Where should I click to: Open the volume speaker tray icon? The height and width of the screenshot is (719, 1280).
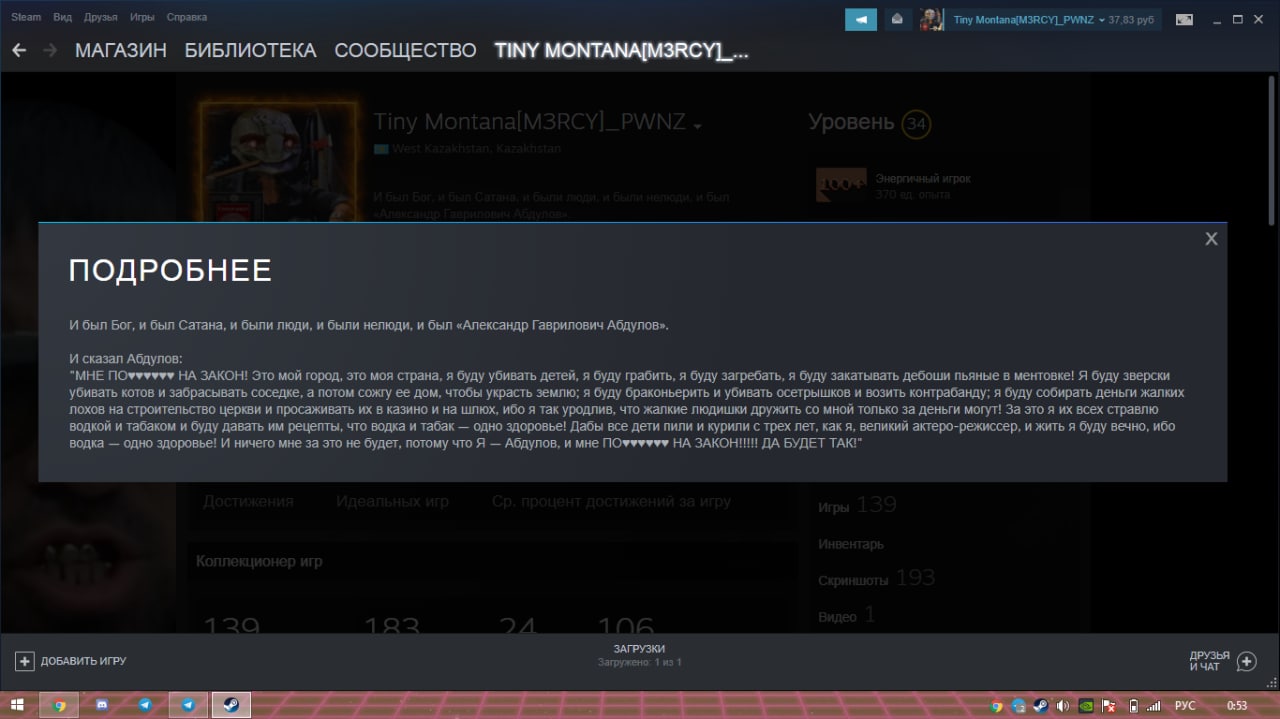point(1062,706)
